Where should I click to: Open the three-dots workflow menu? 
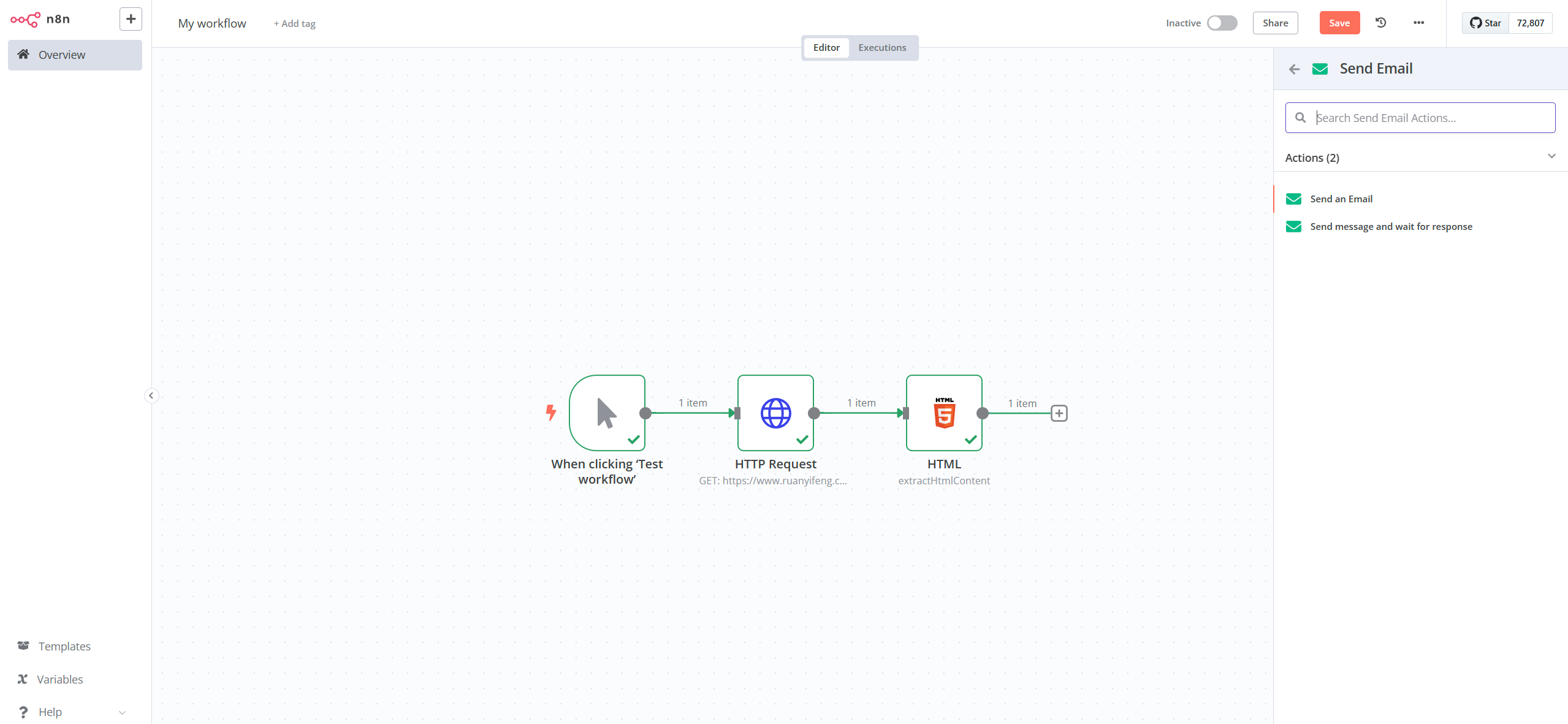pos(1418,23)
